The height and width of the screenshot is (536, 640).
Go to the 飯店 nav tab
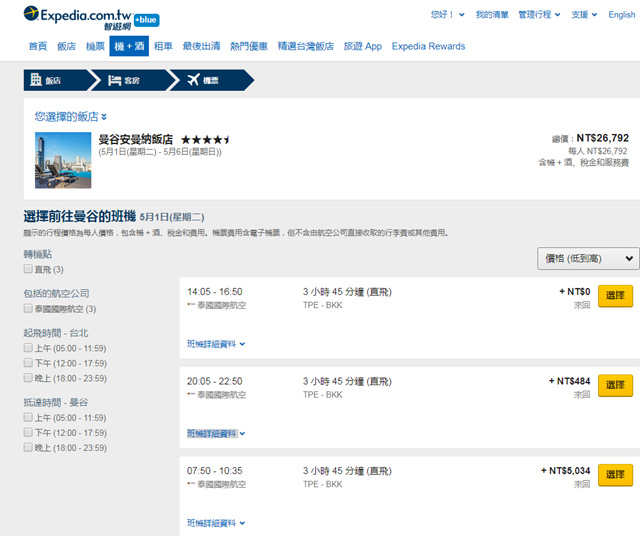[67, 46]
